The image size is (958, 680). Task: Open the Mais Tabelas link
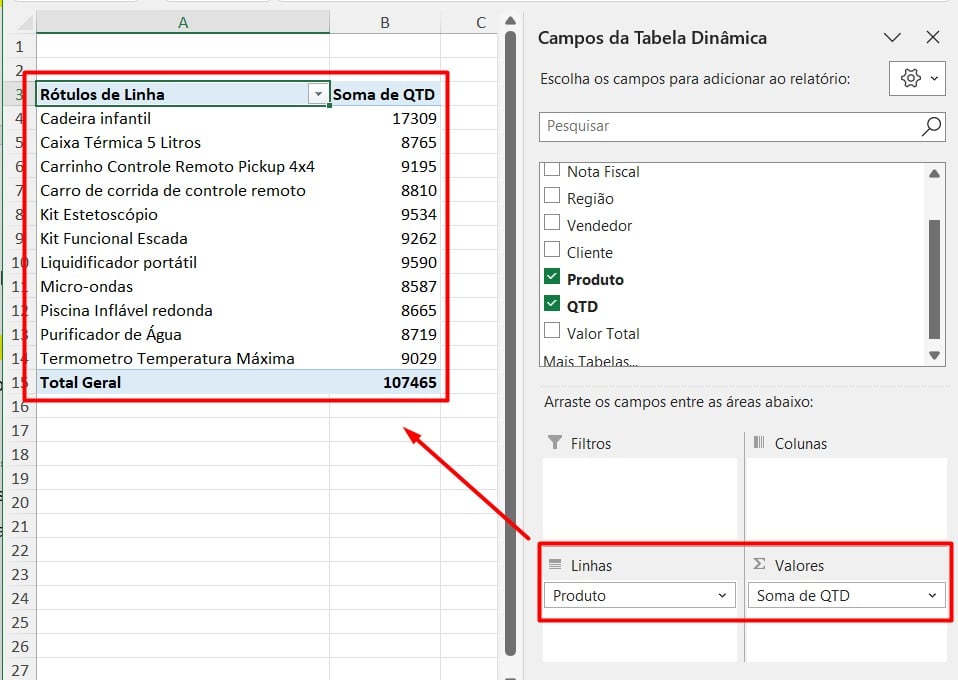[590, 361]
